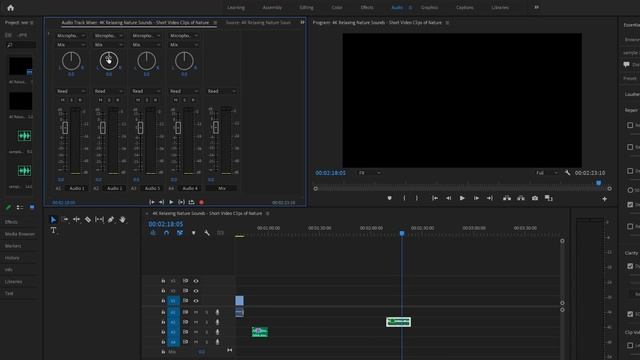Viewport: 640px width, 360px height.
Task: Add a marker in the timeline
Action: pyautogui.click(x=193, y=233)
